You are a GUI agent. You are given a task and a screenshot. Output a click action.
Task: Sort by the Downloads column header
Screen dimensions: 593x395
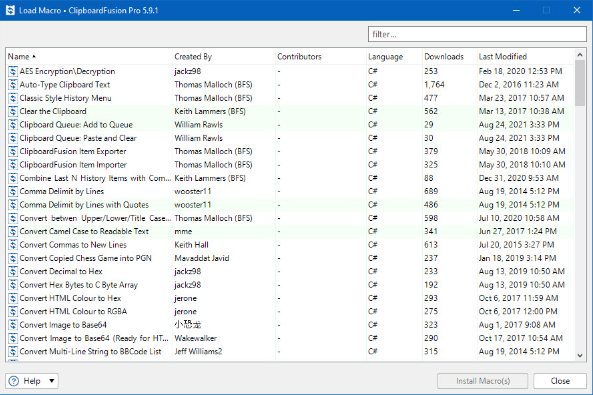450,56
